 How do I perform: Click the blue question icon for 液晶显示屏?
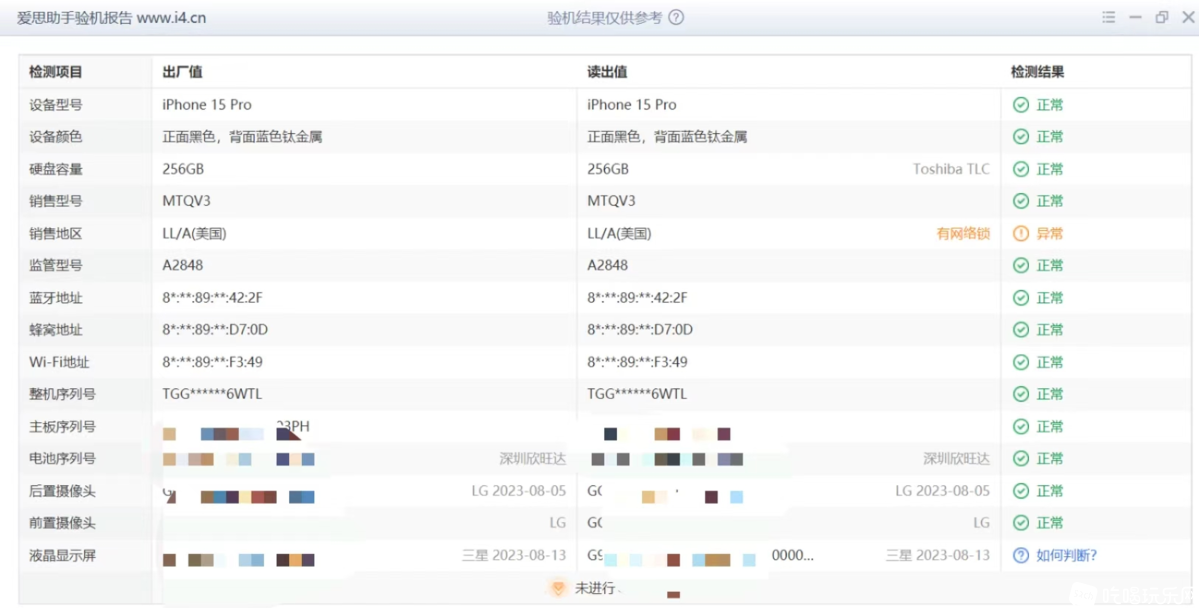point(1021,555)
